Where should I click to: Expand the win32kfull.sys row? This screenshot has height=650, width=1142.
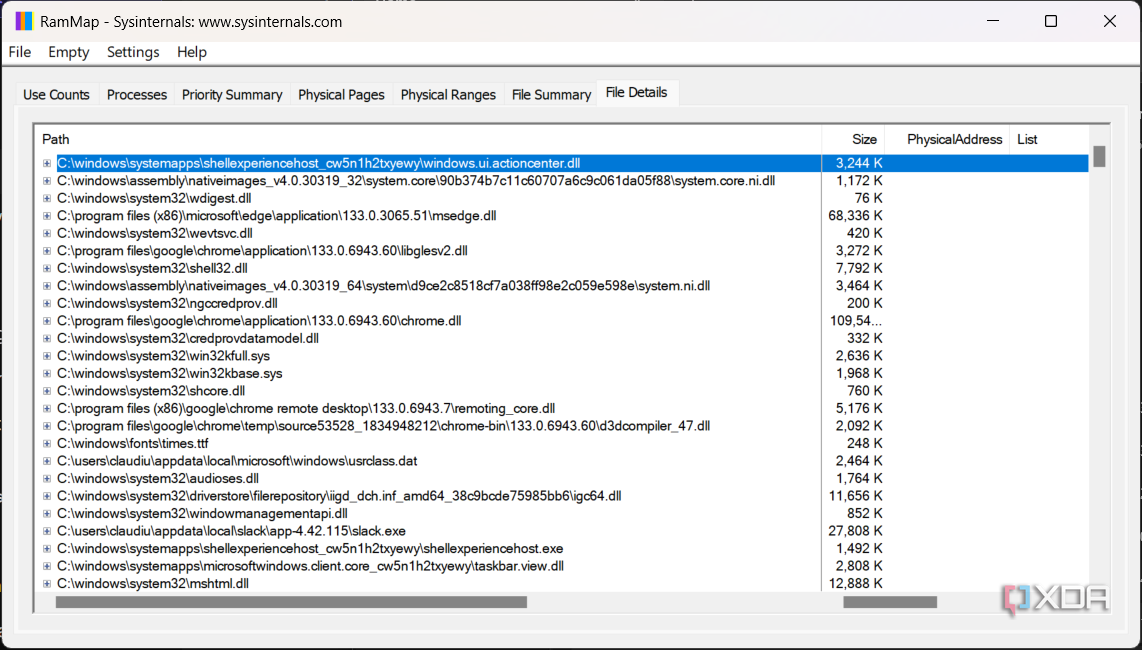point(47,356)
